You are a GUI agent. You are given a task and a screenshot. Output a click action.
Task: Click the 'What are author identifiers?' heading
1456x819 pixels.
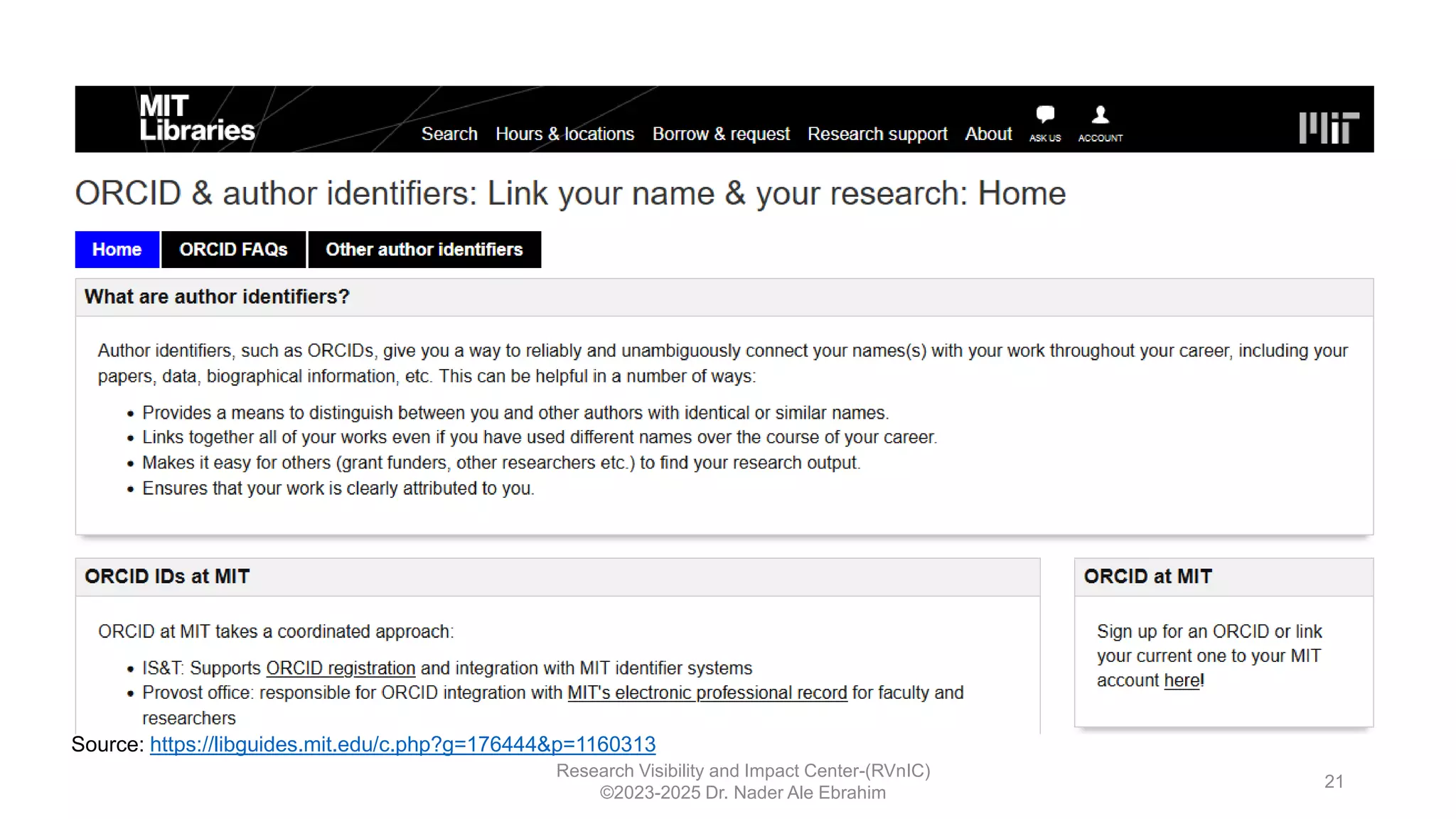tap(217, 296)
